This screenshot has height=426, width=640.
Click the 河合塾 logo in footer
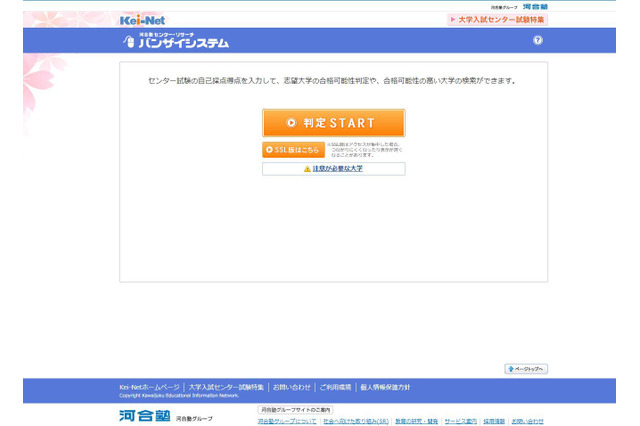coord(144,416)
